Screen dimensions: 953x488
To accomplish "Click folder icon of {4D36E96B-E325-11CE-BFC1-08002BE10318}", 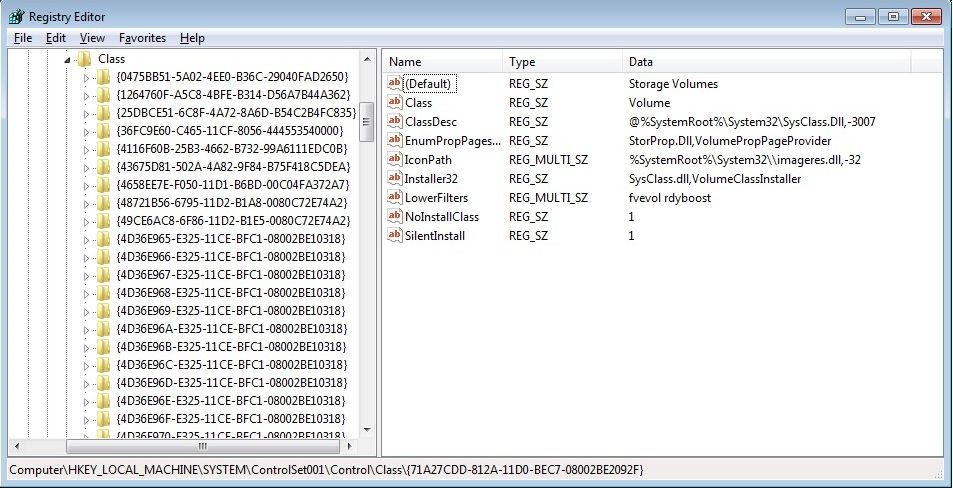I will (103, 347).
